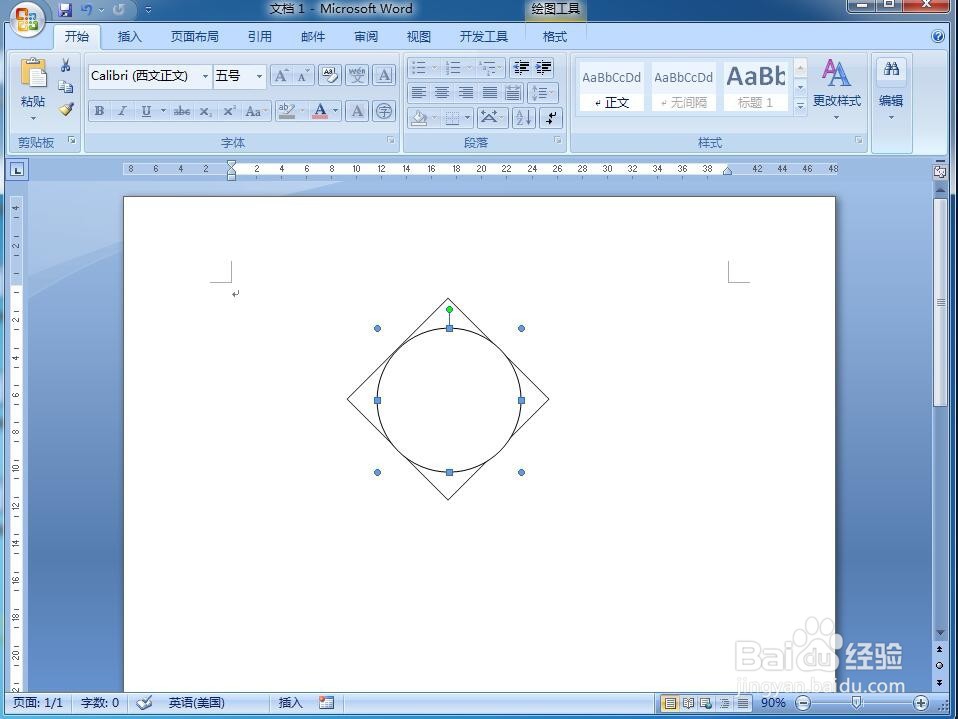Switch to the 插入 ribbon tab
This screenshot has width=958, height=719.
[130, 36]
